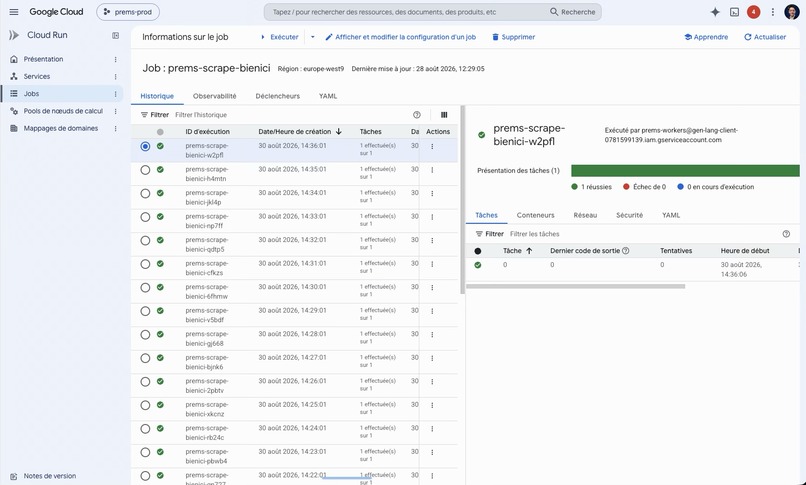The image size is (806, 485).
Task: Open help icon beside Dernier code de sortie
Action: pos(626,251)
